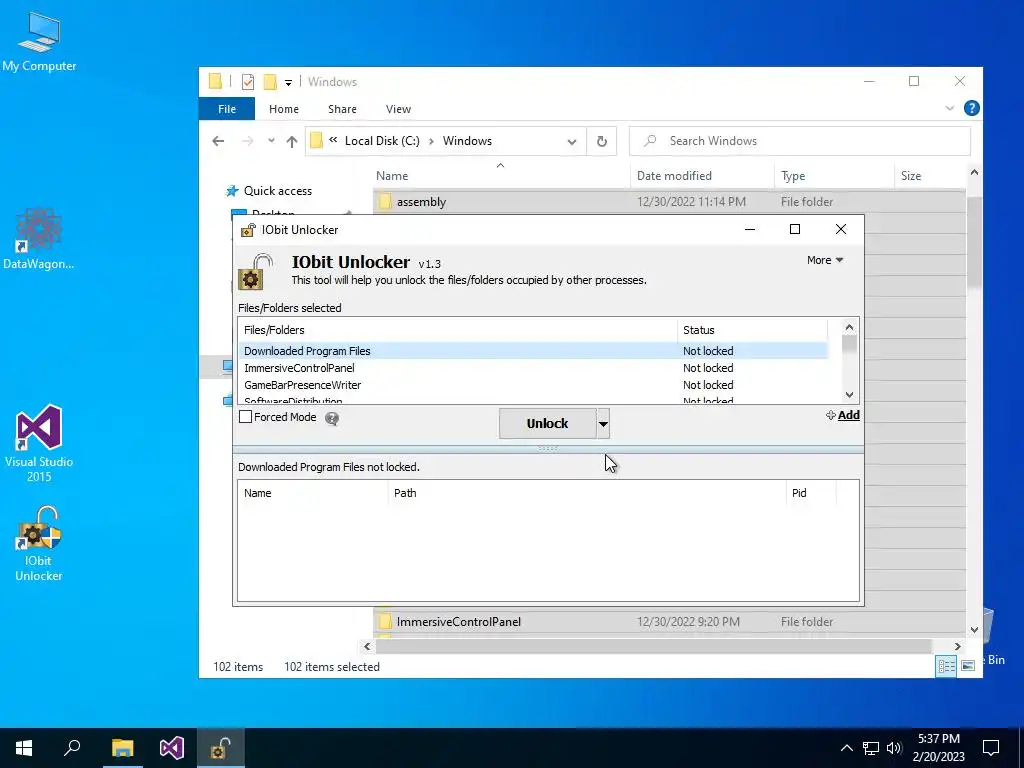Select Downloaded Program Files row
This screenshot has height=768, width=1024.
pyautogui.click(x=533, y=351)
